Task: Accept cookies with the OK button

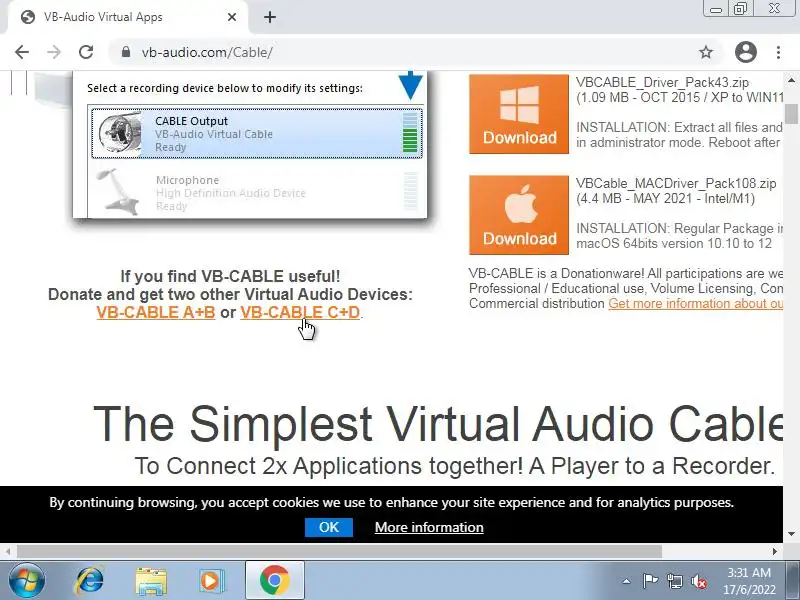Action: pyautogui.click(x=329, y=527)
